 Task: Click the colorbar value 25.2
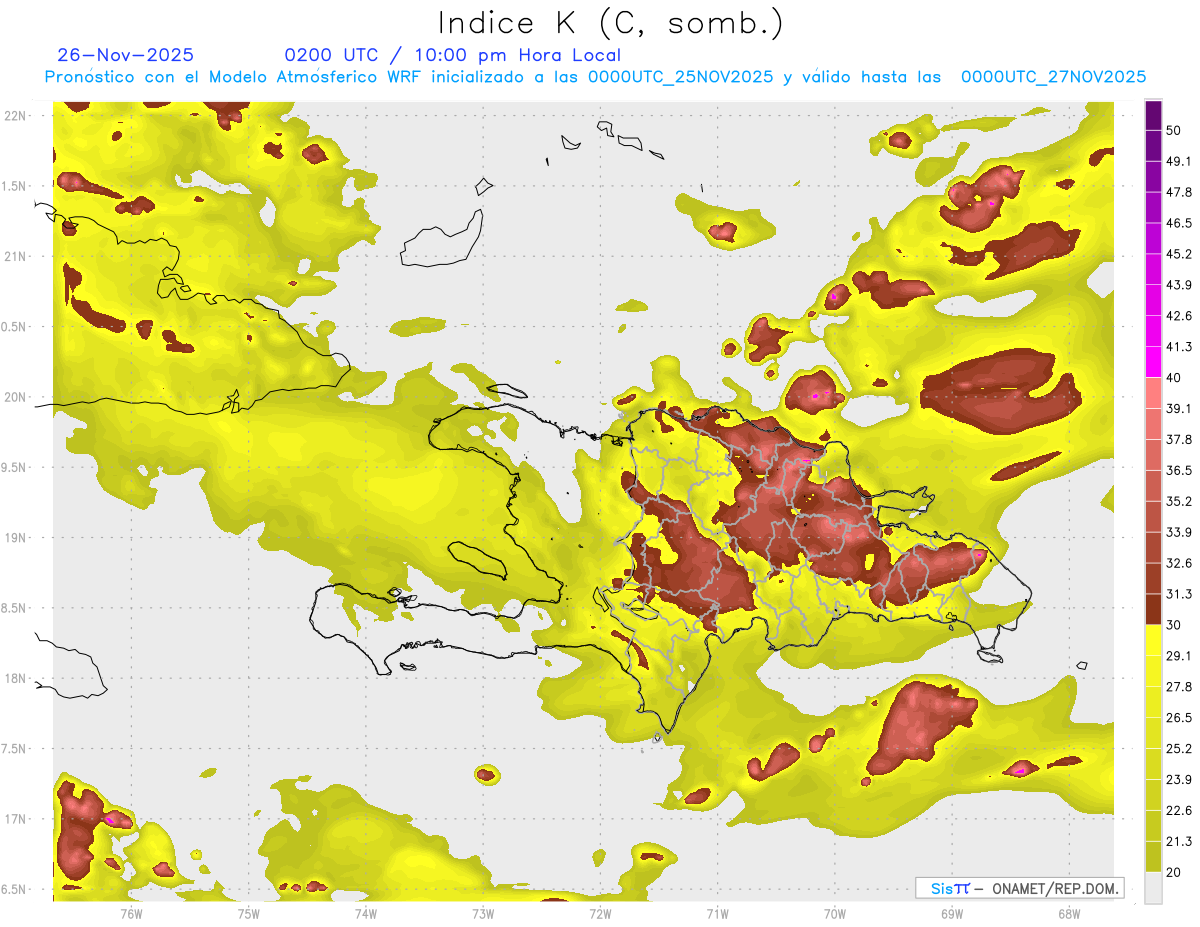pyautogui.click(x=1179, y=748)
